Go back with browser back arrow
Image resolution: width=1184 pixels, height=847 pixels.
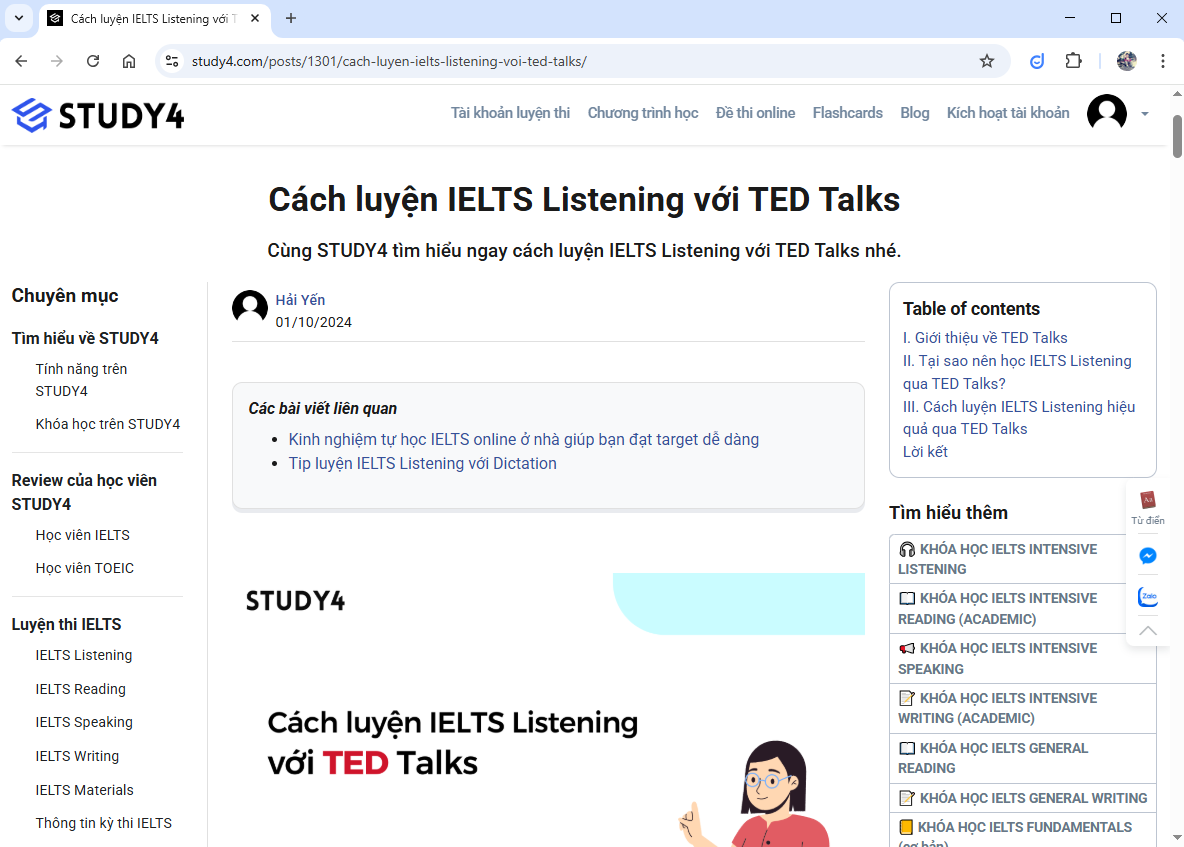21,61
